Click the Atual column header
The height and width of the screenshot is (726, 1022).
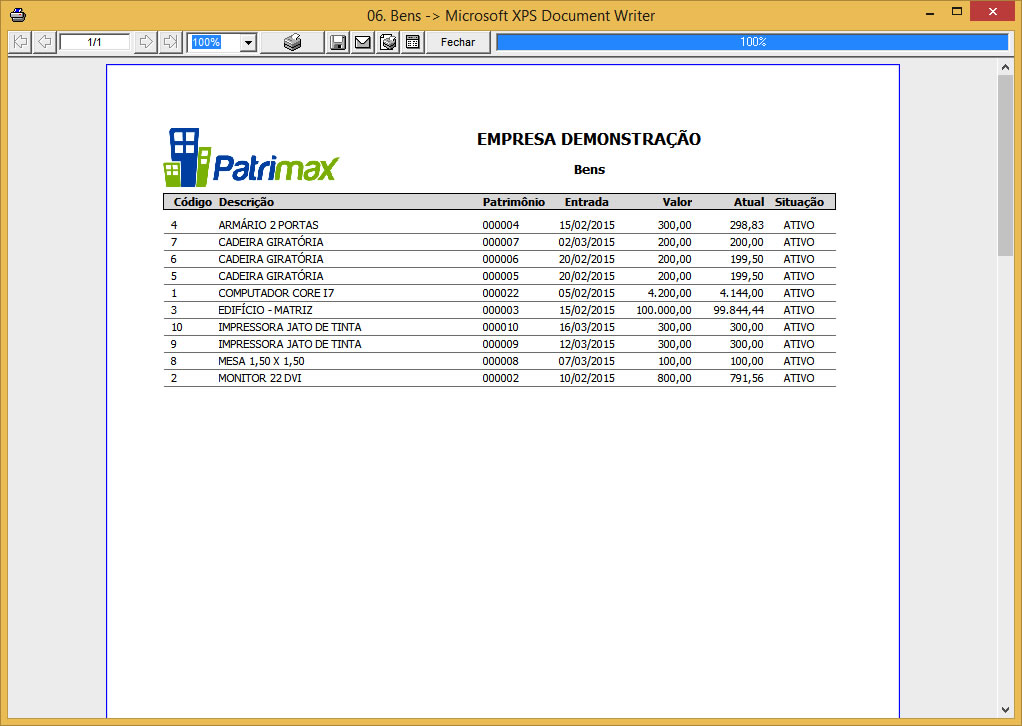(749, 202)
